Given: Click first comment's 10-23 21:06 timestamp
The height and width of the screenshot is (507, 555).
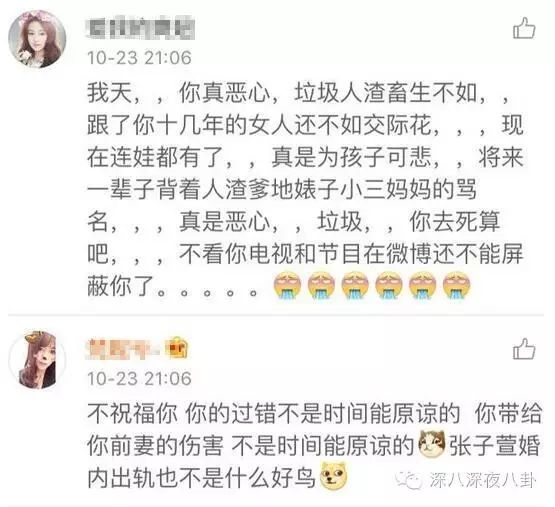Looking at the screenshot, I should click(x=139, y=58).
